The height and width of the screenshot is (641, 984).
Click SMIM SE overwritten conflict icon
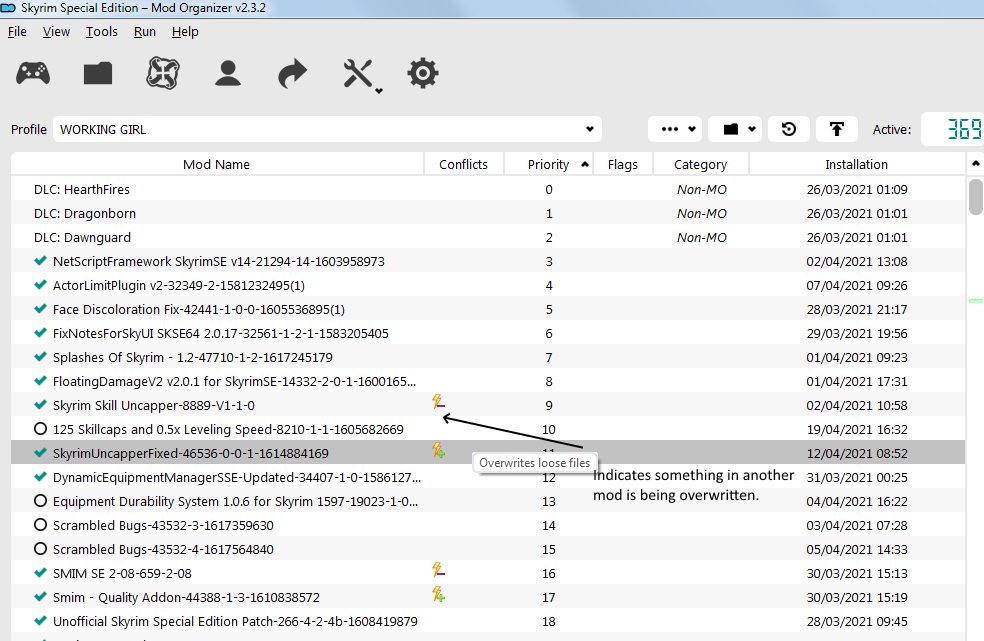pyautogui.click(x=439, y=569)
